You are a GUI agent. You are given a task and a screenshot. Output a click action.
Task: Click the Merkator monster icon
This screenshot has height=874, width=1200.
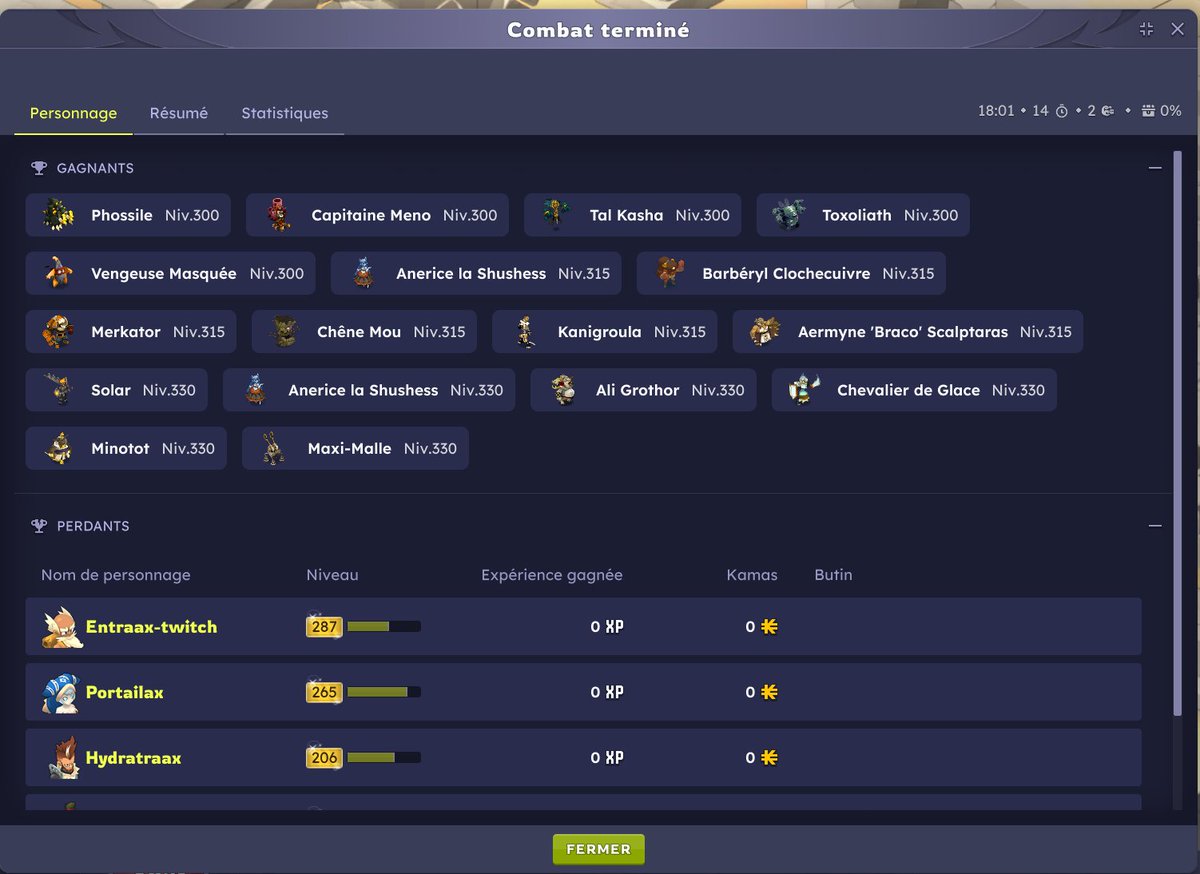[59, 331]
